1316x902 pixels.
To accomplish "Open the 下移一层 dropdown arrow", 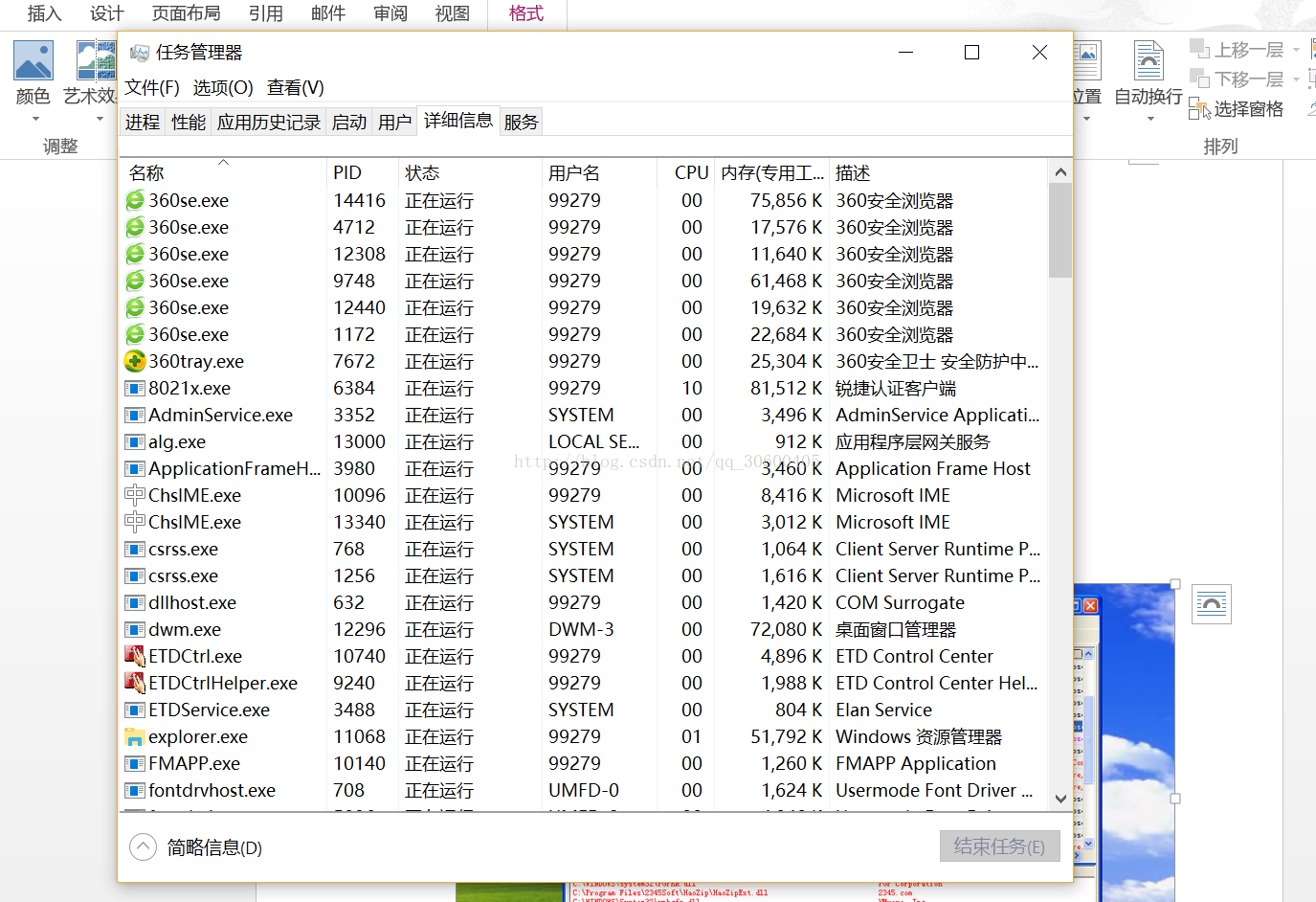I will (x=1296, y=79).
